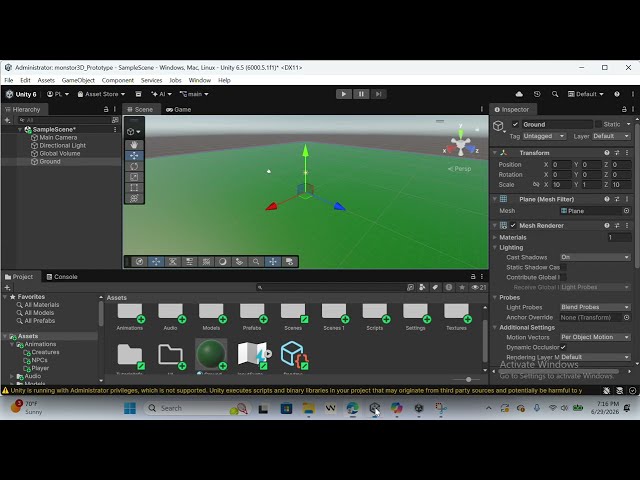Image resolution: width=640 pixels, height=480 pixels.
Task: Select Main Camera in Hierarchy
Action: [58, 138]
